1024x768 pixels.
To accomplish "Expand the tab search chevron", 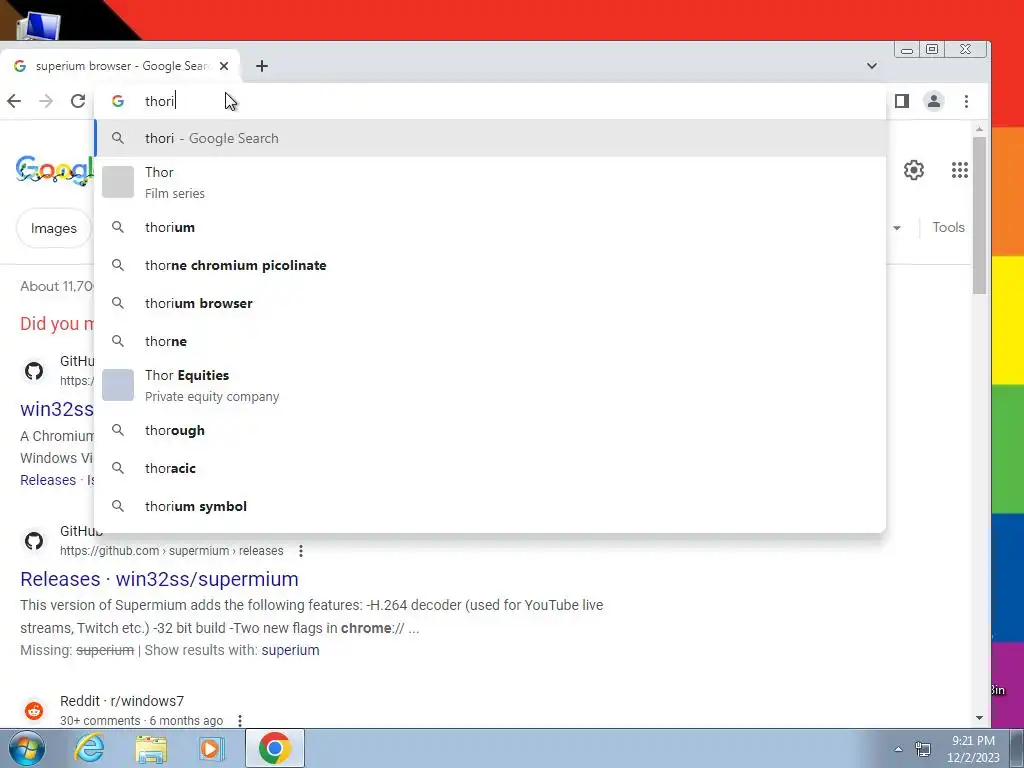I will click(872, 65).
